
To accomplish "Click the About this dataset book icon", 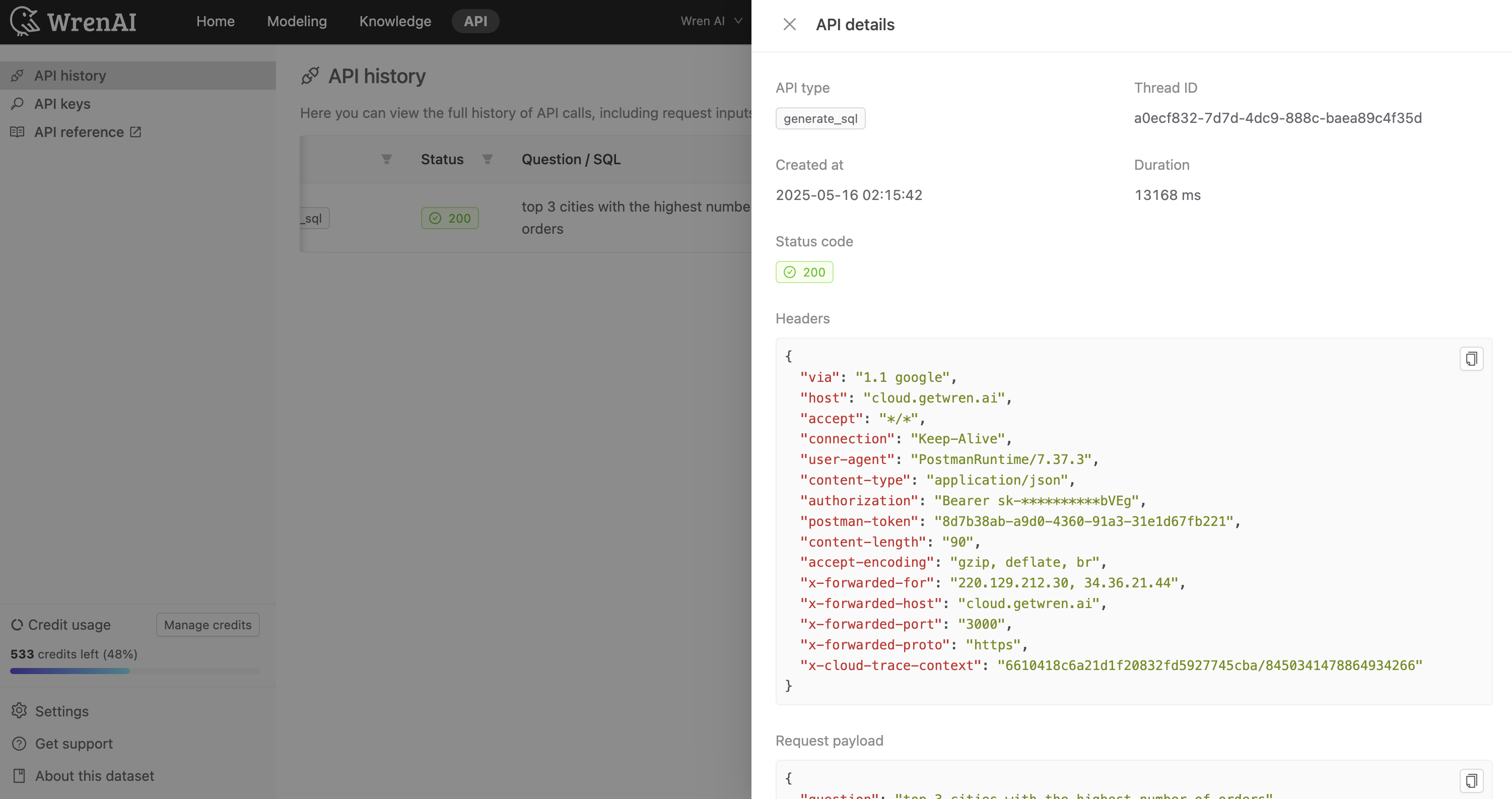I will point(19,775).
